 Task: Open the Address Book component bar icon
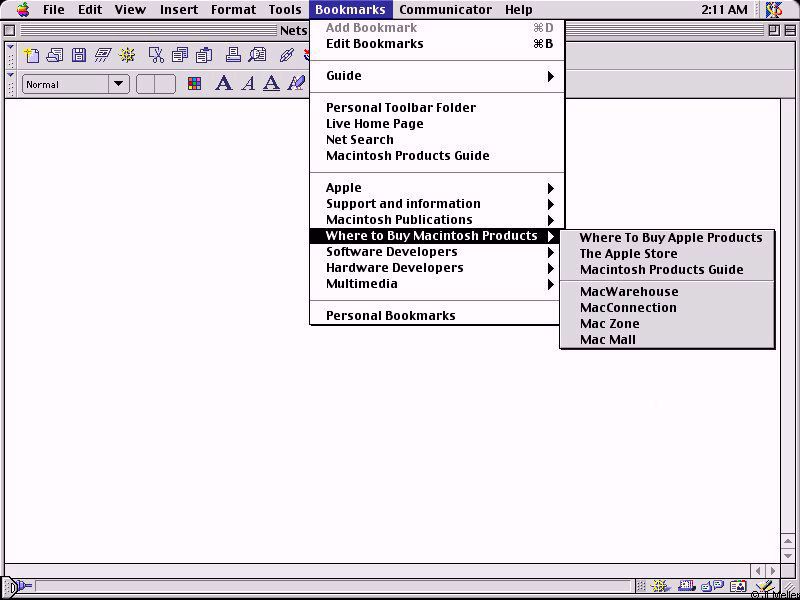click(738, 587)
